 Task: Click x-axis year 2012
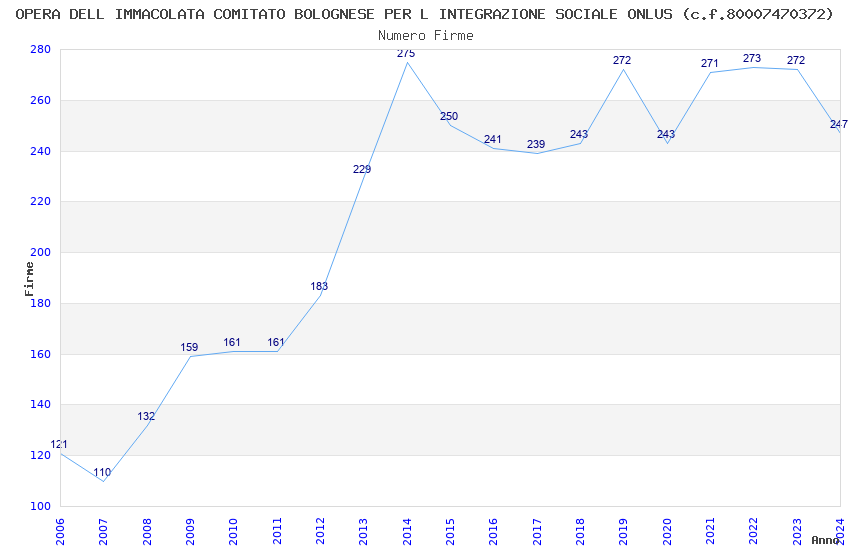(320, 531)
